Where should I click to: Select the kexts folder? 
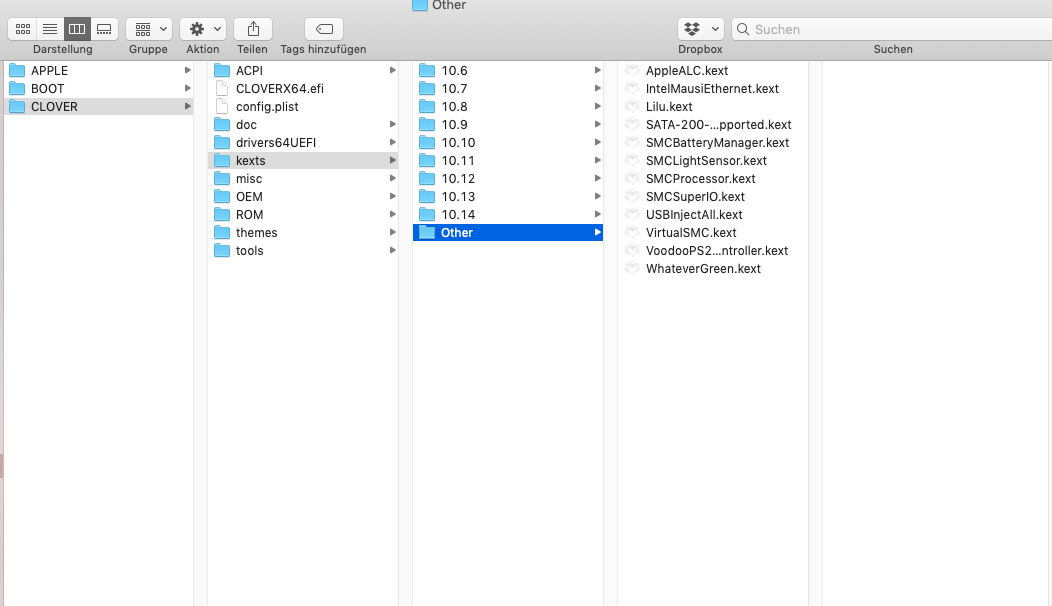(x=305, y=160)
